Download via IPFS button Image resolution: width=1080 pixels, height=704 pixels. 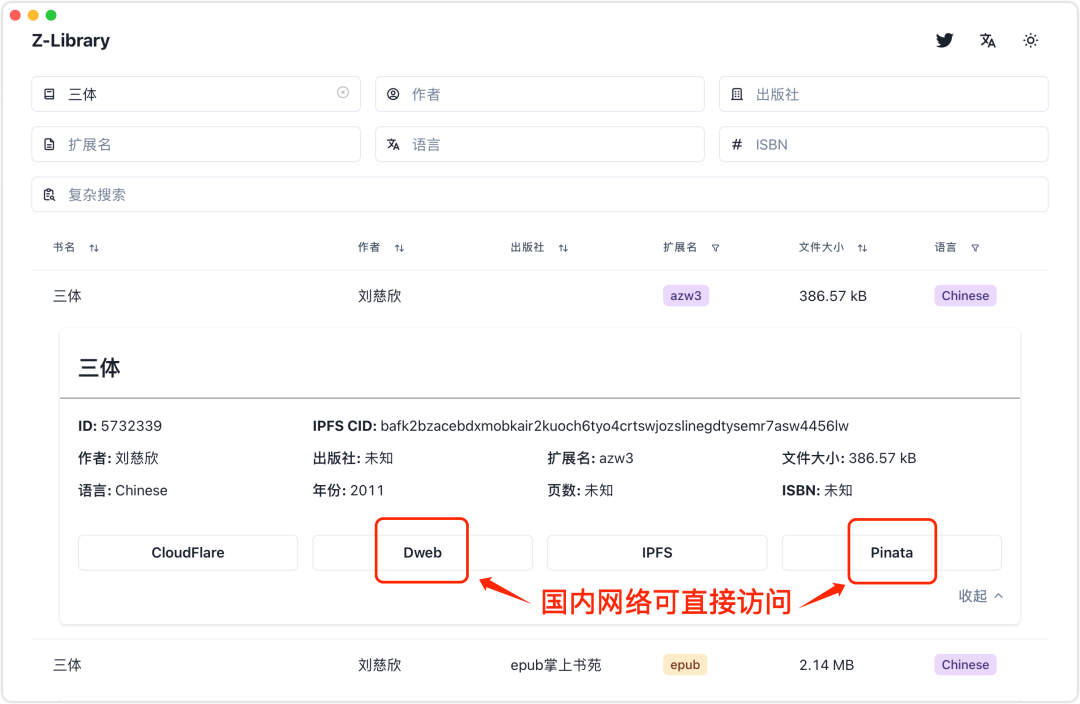[x=657, y=552]
